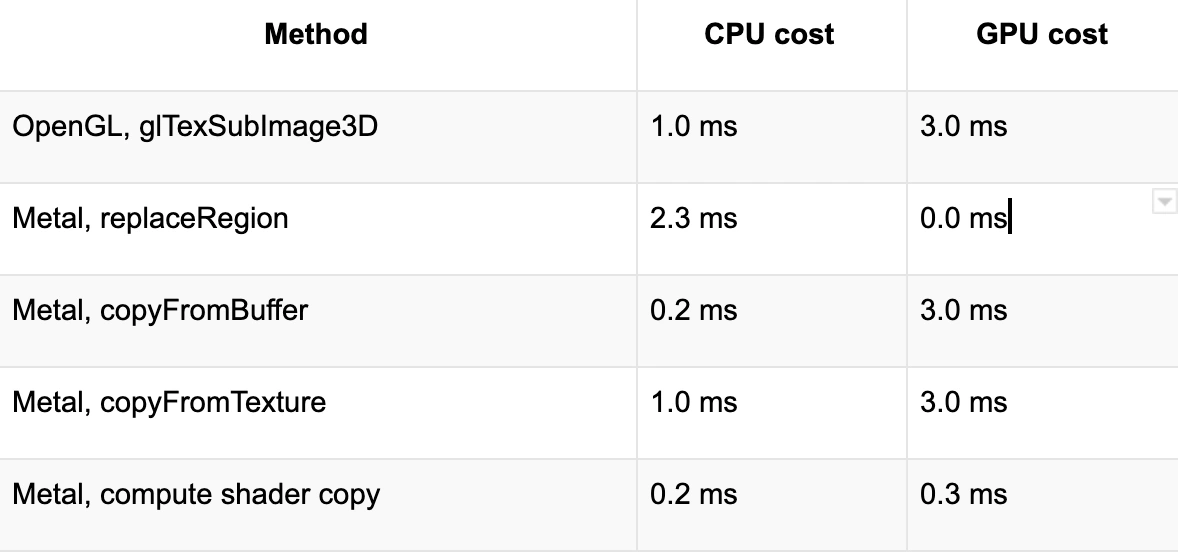Click the copyFromTexture CPU cost 1.0 ms cell

693,402
